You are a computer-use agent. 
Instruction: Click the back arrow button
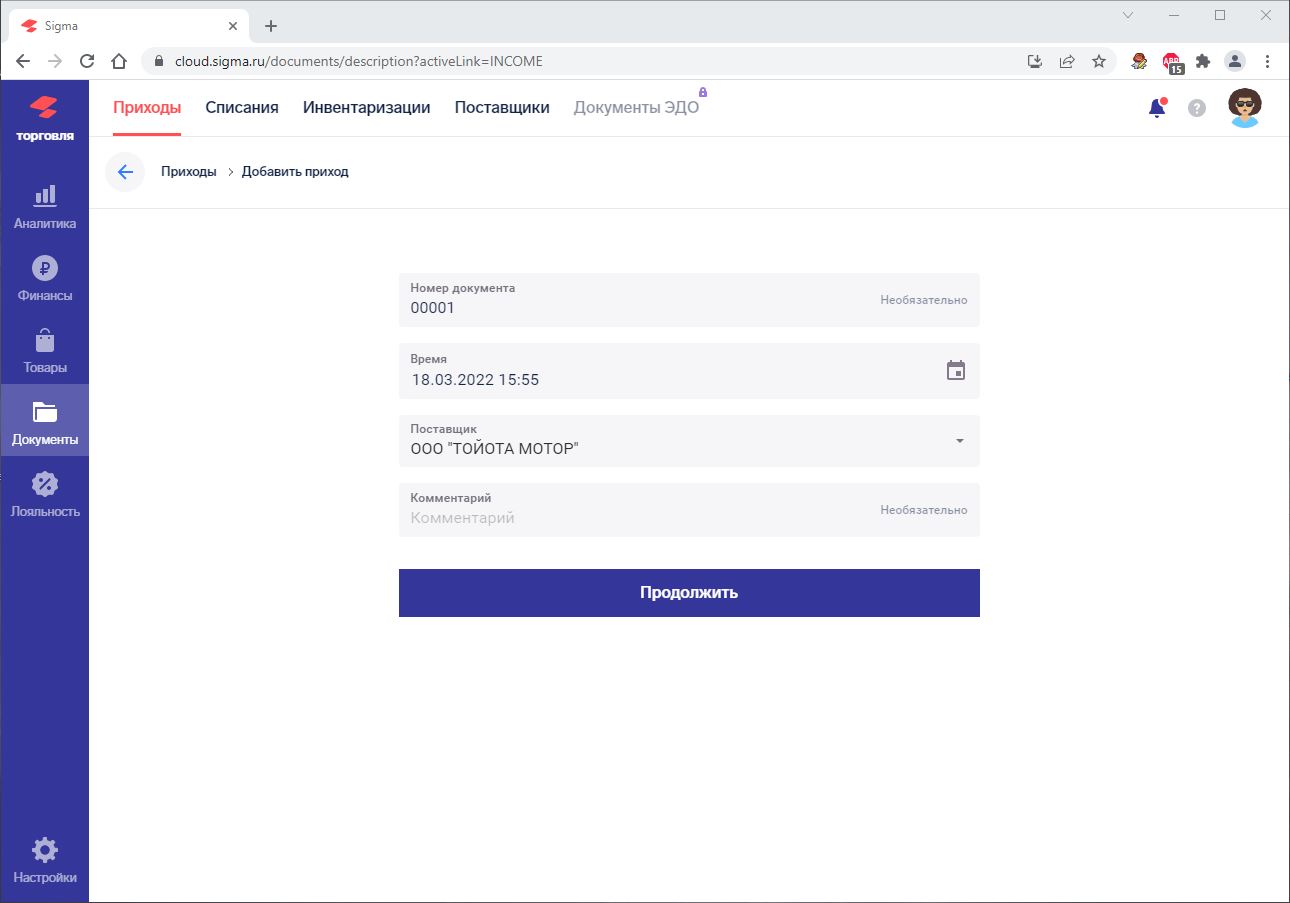coord(125,172)
